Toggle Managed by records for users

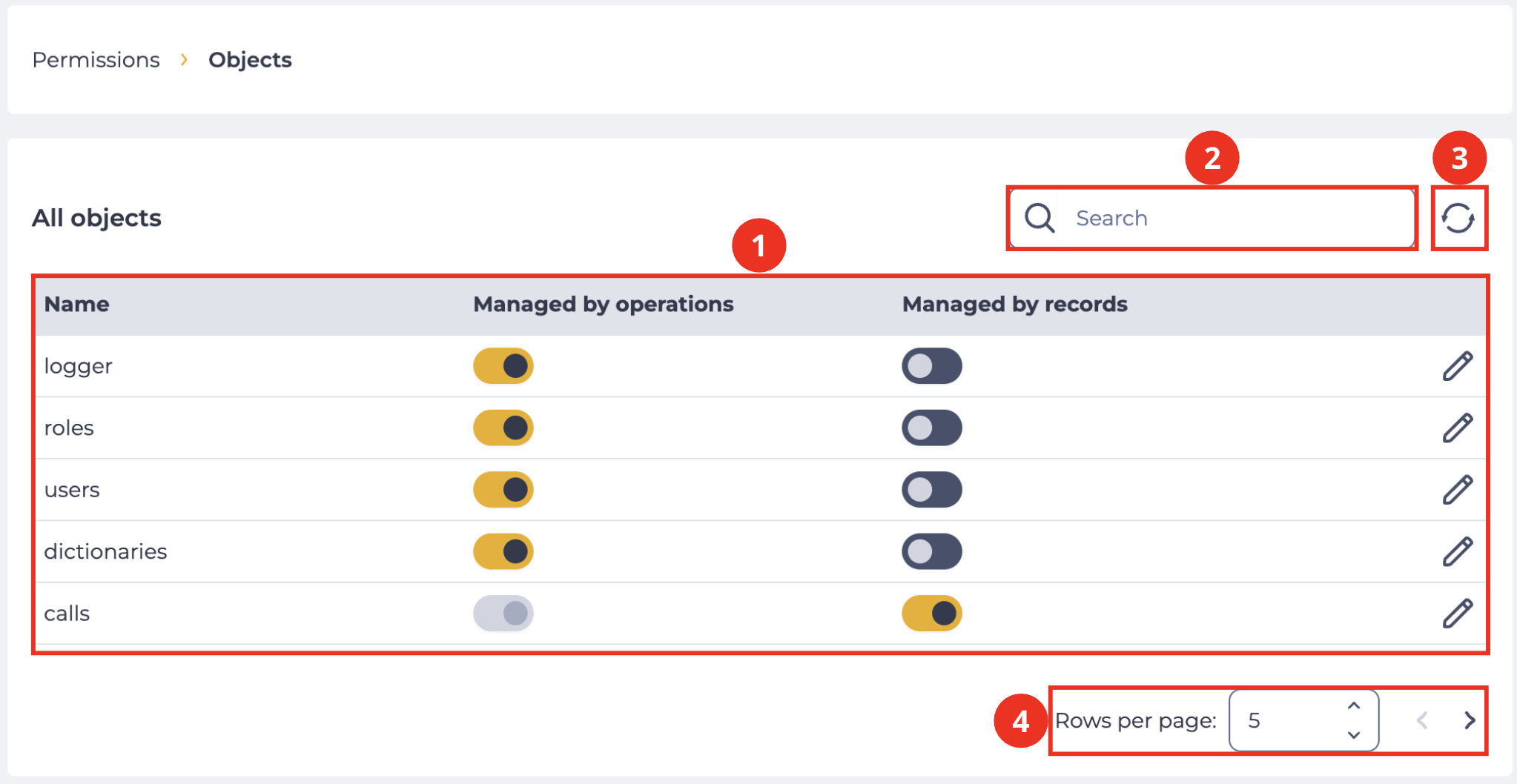pos(932,490)
